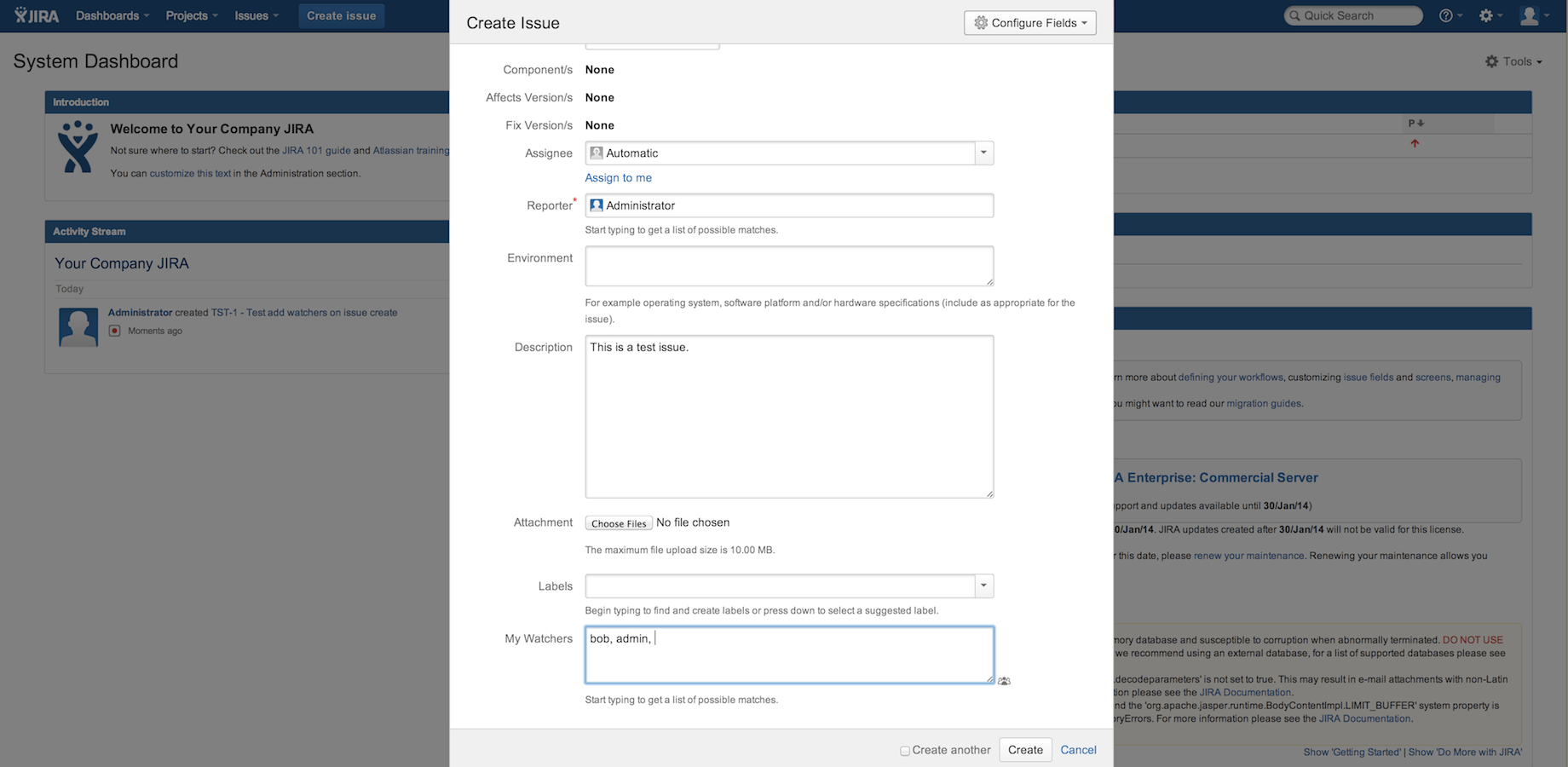Open the Assignee dropdown arrow
The width and height of the screenshot is (1568, 767).
click(983, 153)
